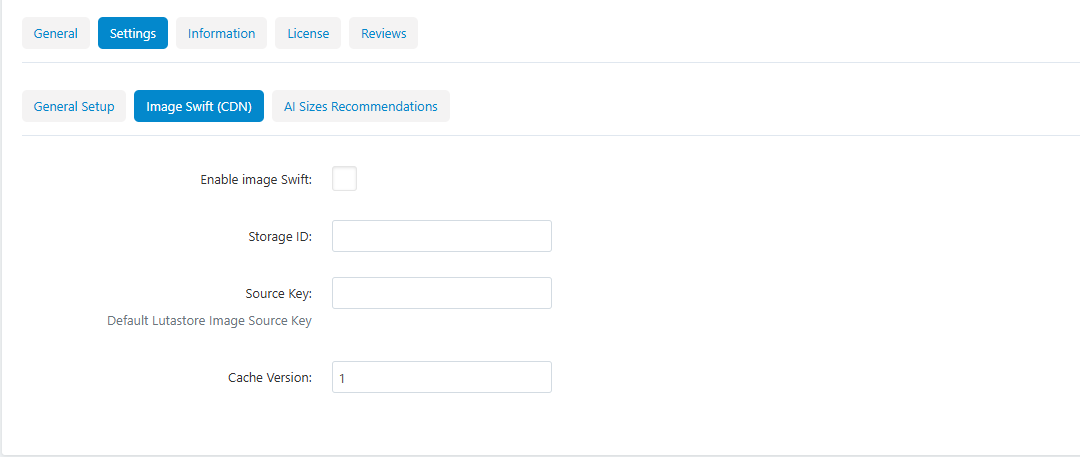1080x457 pixels.
Task: Open AI Sizes Recommendations sub-tab
Action: [361, 106]
